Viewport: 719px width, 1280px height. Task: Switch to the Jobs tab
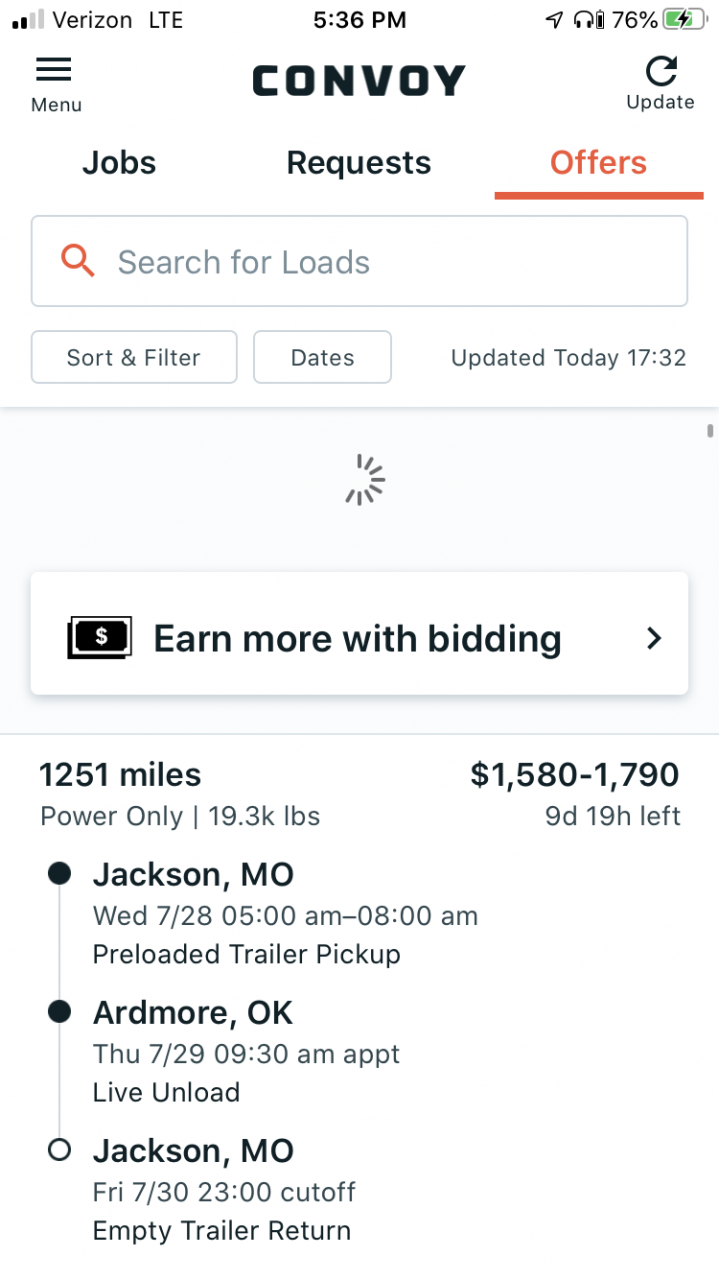click(x=119, y=163)
